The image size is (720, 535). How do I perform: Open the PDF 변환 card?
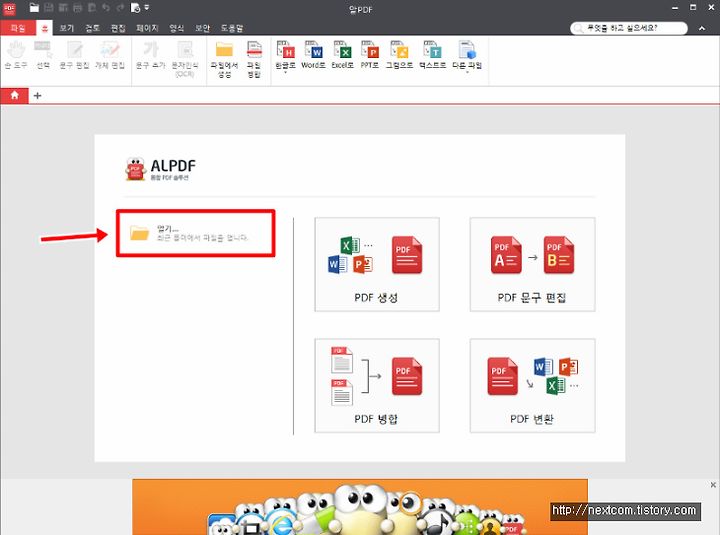click(x=532, y=386)
